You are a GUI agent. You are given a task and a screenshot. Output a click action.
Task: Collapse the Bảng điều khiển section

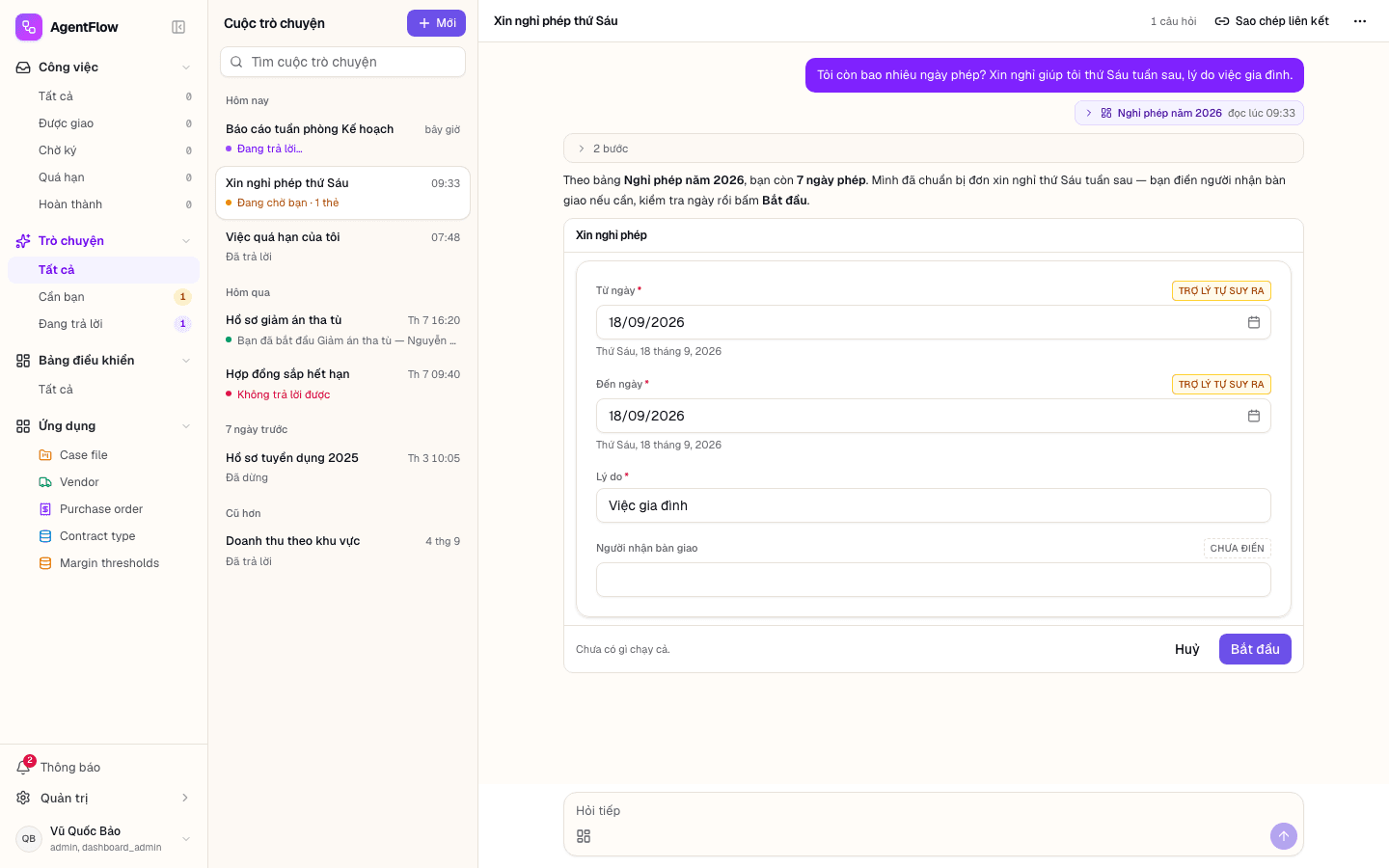[186, 361]
